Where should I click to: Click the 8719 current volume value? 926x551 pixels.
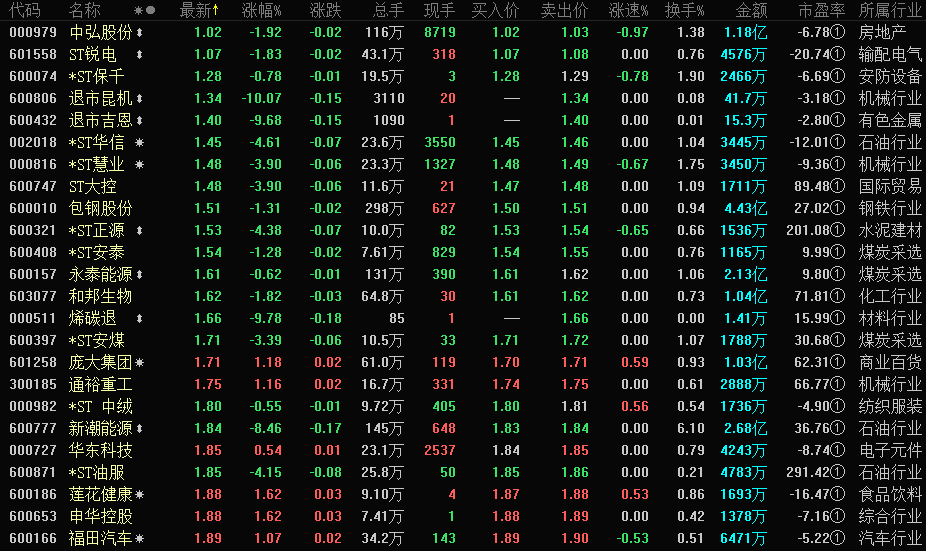(440, 32)
